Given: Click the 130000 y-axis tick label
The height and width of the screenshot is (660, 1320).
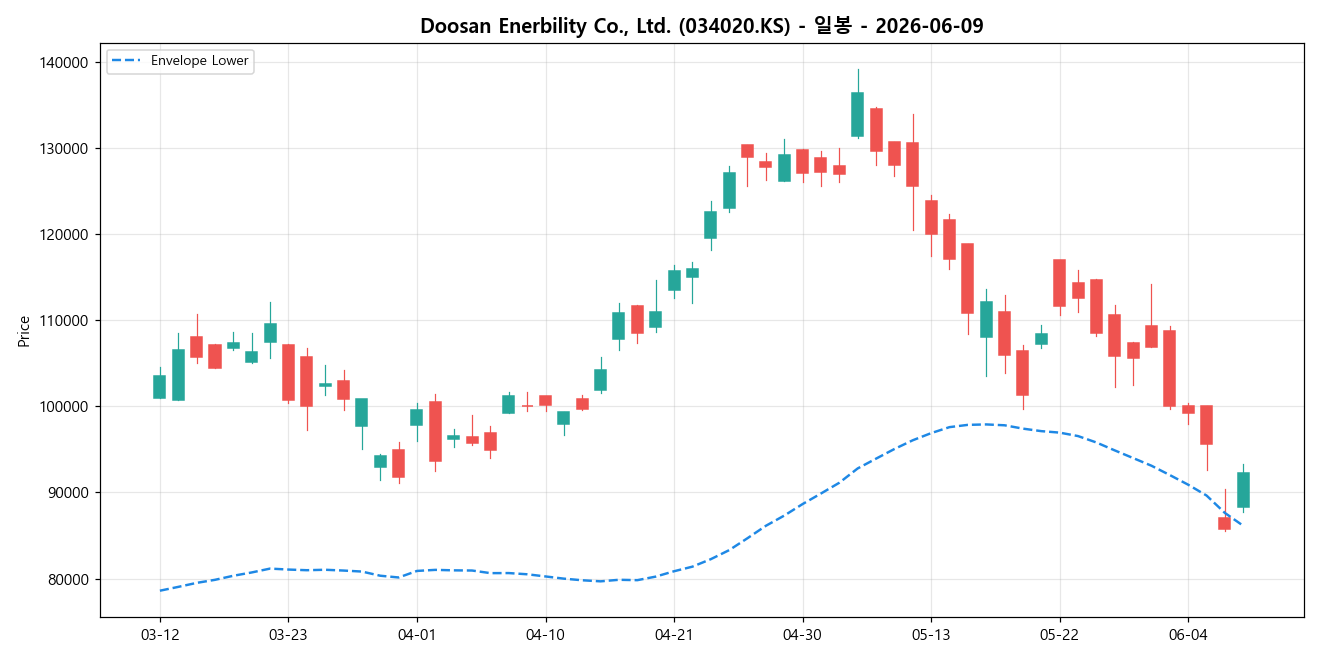Looking at the screenshot, I should pos(64,148).
